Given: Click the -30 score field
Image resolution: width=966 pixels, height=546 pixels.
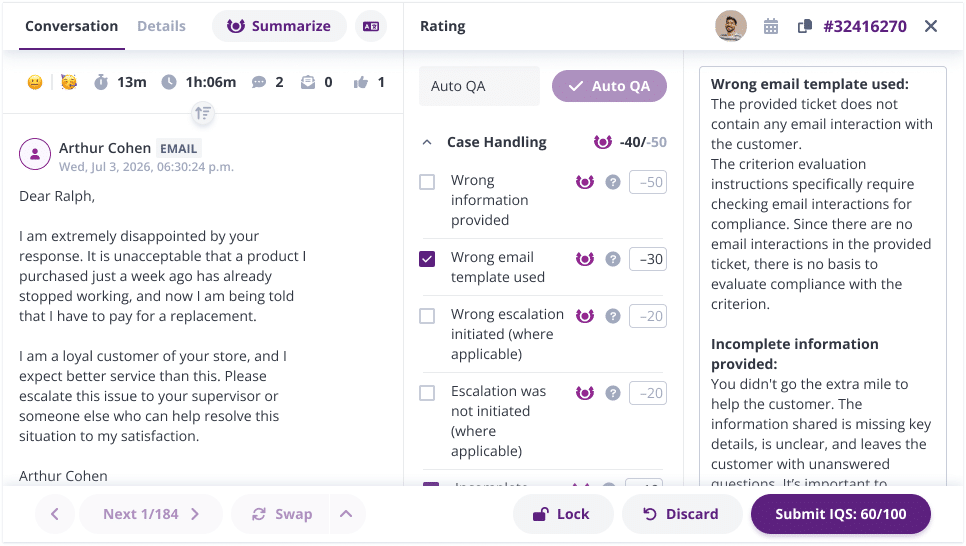Looking at the screenshot, I should [x=648, y=259].
